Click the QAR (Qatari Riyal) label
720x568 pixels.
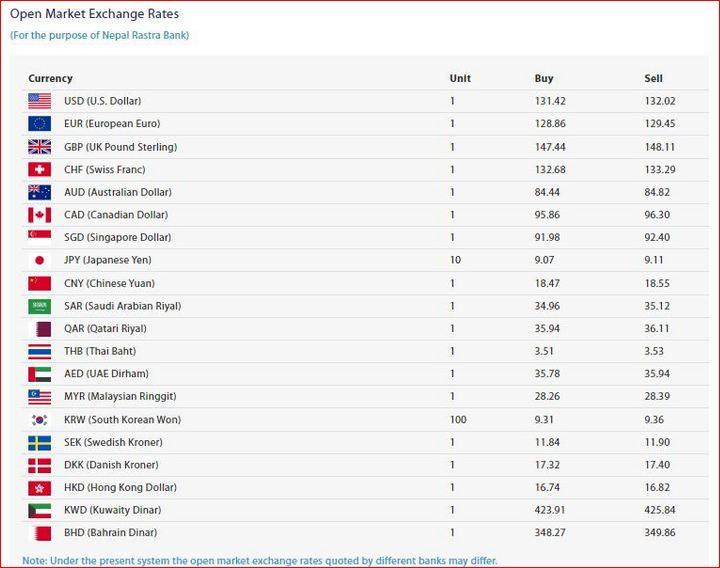pyautogui.click(x=106, y=328)
